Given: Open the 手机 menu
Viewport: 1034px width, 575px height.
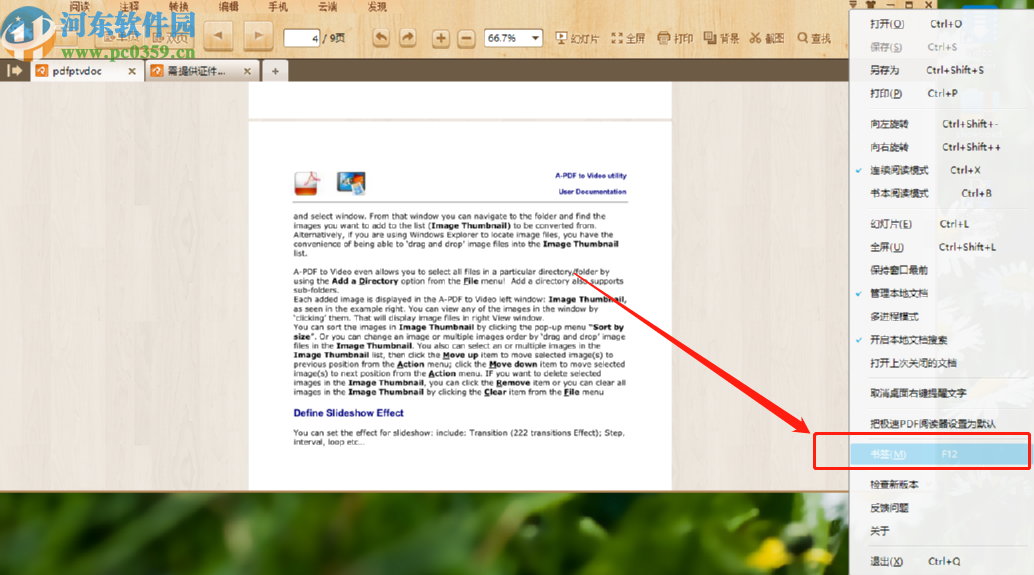Looking at the screenshot, I should pos(278,7).
